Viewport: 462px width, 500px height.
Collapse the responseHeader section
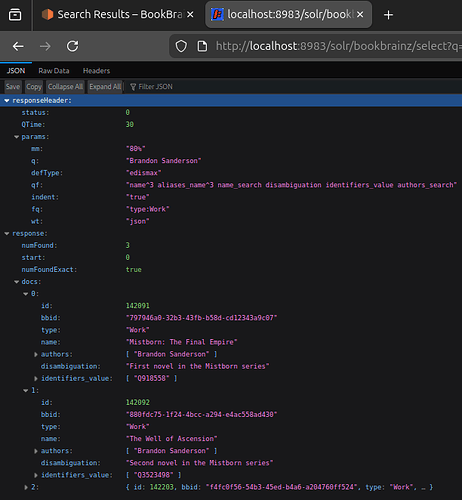7,101
